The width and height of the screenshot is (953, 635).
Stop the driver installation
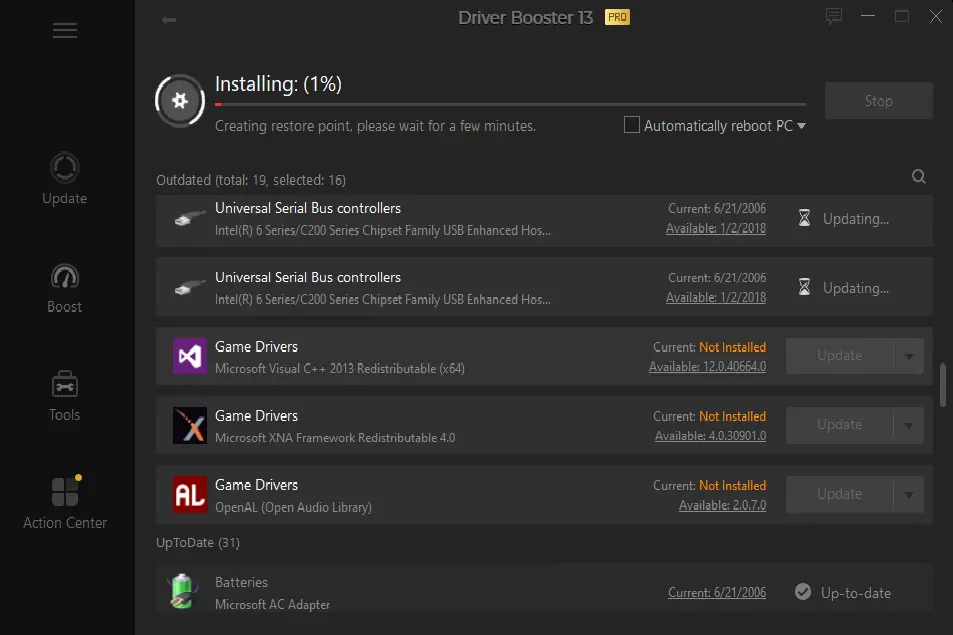(878, 101)
